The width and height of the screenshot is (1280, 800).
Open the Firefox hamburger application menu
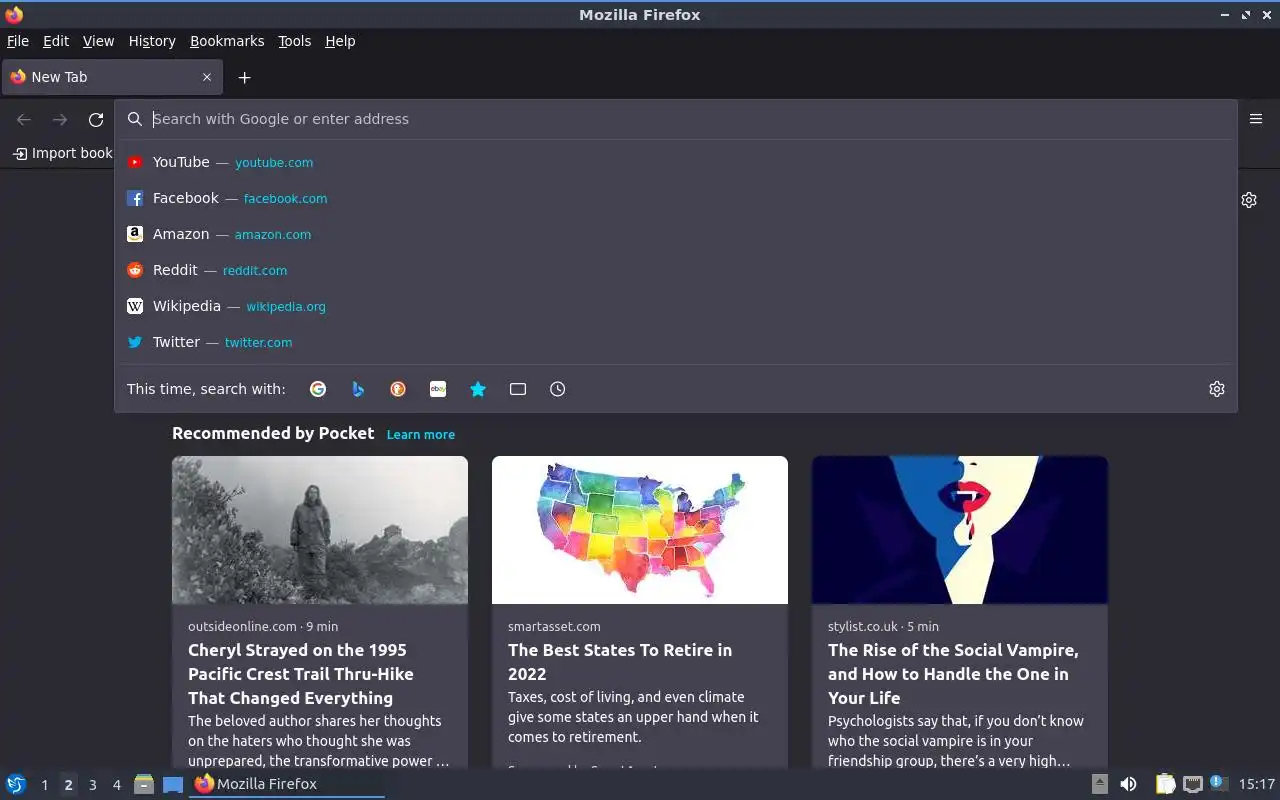[x=1256, y=119]
